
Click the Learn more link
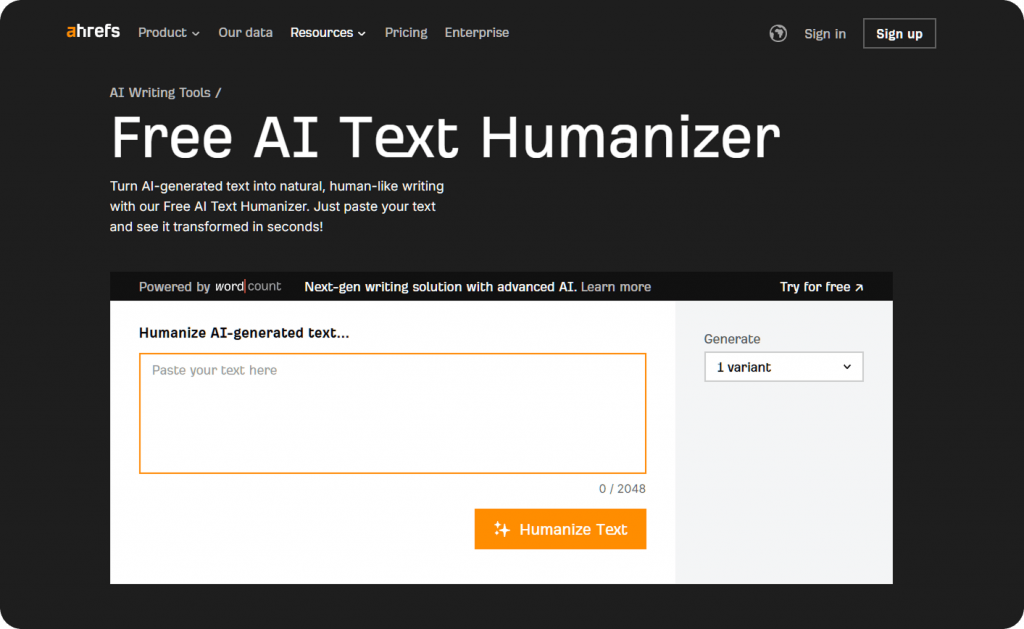tap(615, 287)
